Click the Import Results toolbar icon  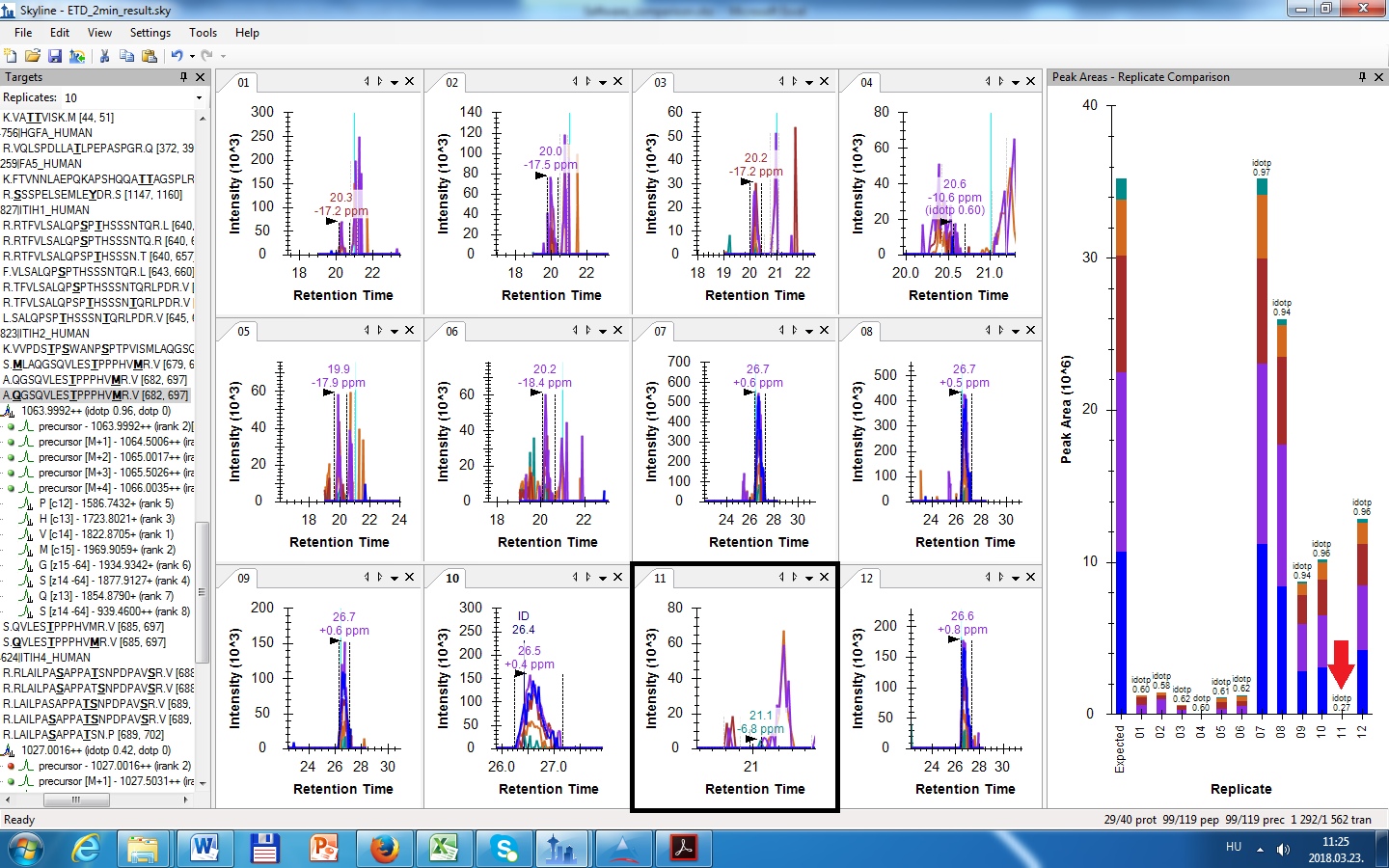pos(77,56)
